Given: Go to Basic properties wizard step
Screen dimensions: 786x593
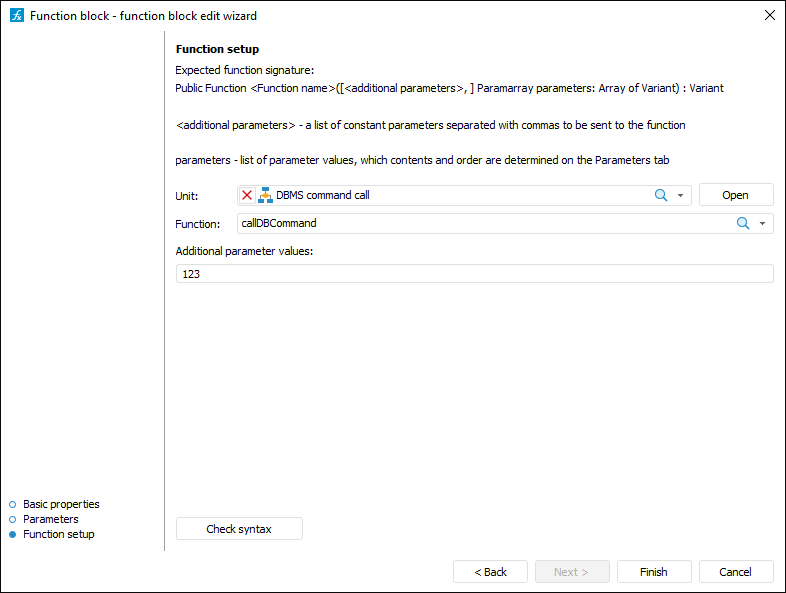Looking at the screenshot, I should coord(61,504).
